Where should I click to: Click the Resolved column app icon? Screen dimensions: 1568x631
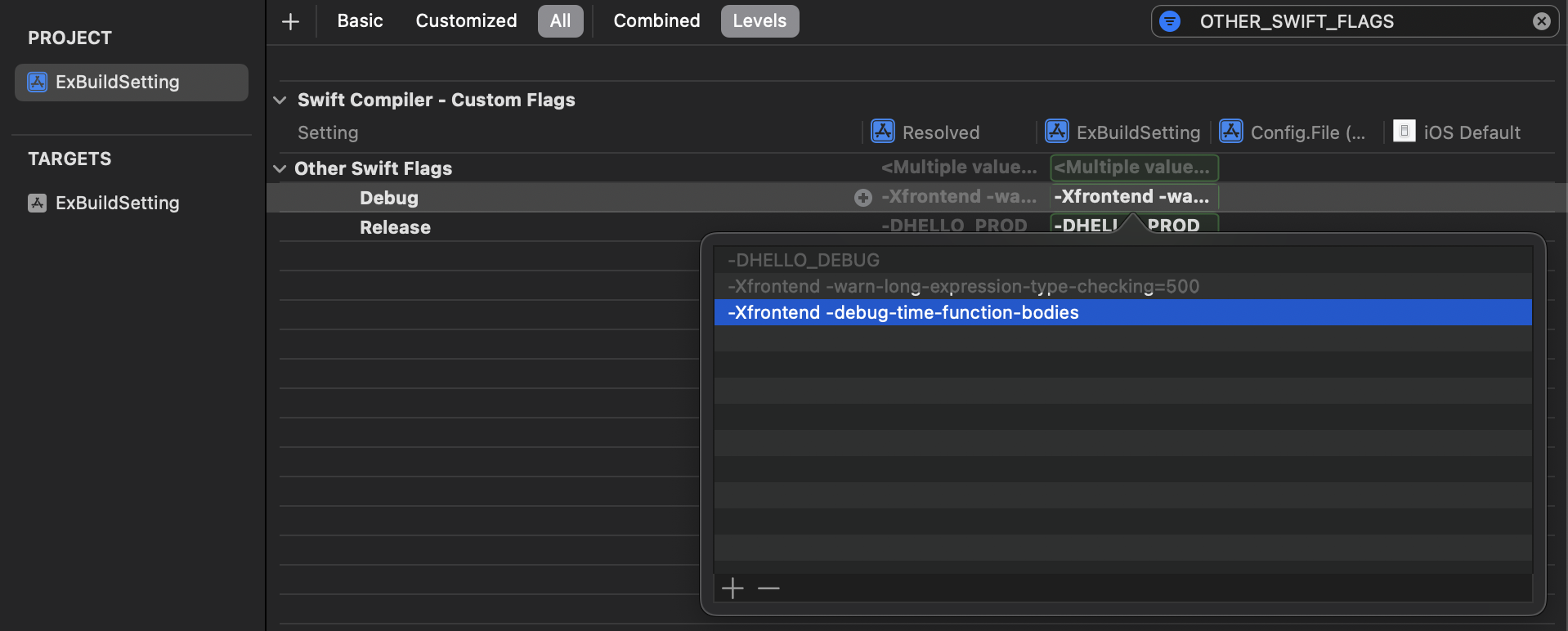pyautogui.click(x=883, y=131)
